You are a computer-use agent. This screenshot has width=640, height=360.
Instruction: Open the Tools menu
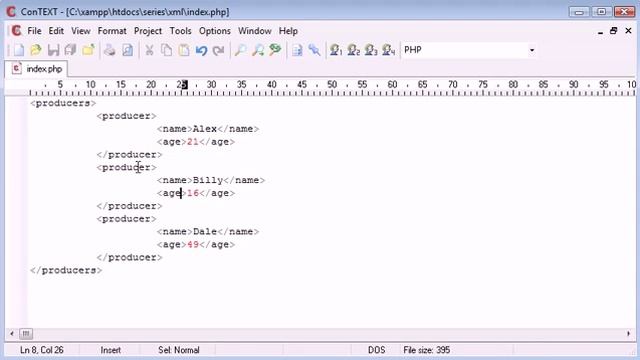tap(180, 31)
